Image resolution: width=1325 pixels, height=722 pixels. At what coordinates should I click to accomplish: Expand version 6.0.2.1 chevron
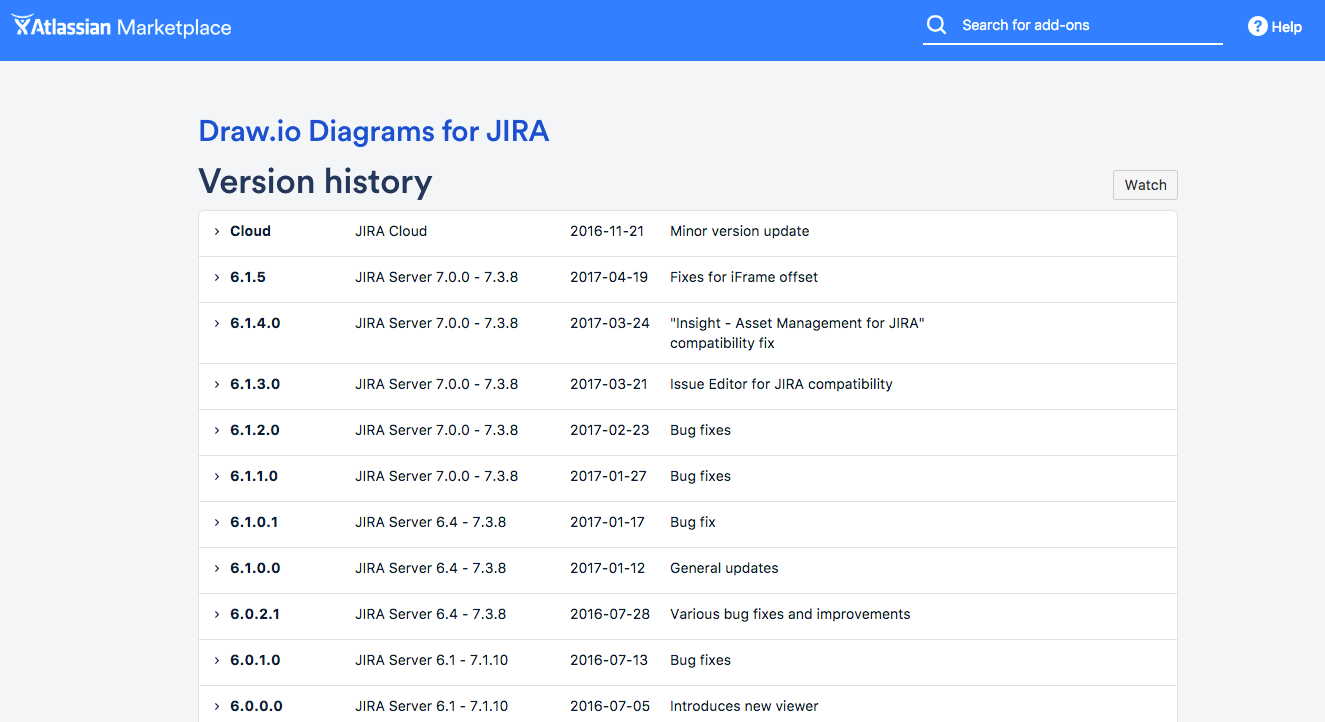pyautogui.click(x=216, y=614)
